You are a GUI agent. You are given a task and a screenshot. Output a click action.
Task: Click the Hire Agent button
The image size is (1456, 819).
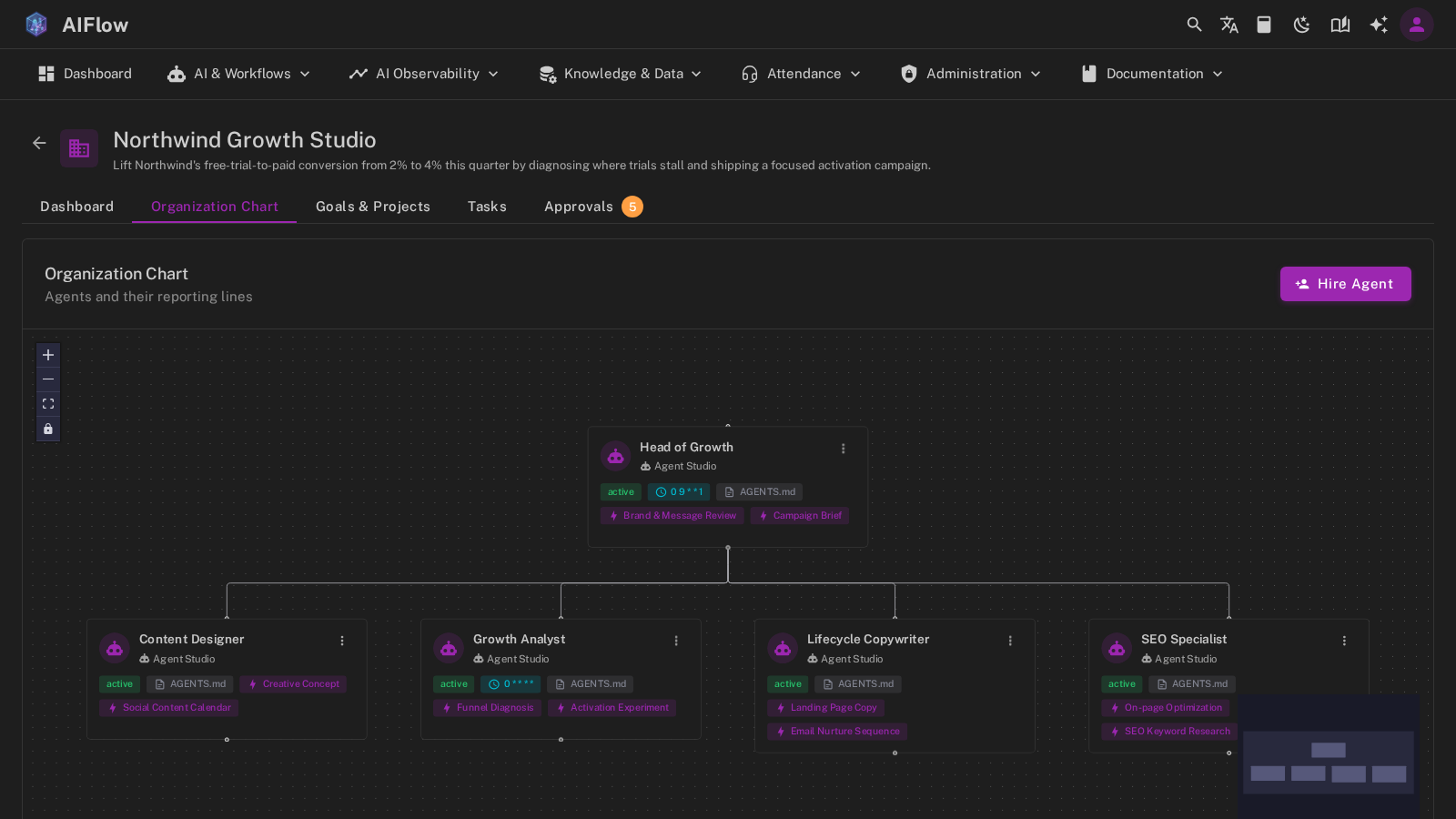click(1345, 284)
